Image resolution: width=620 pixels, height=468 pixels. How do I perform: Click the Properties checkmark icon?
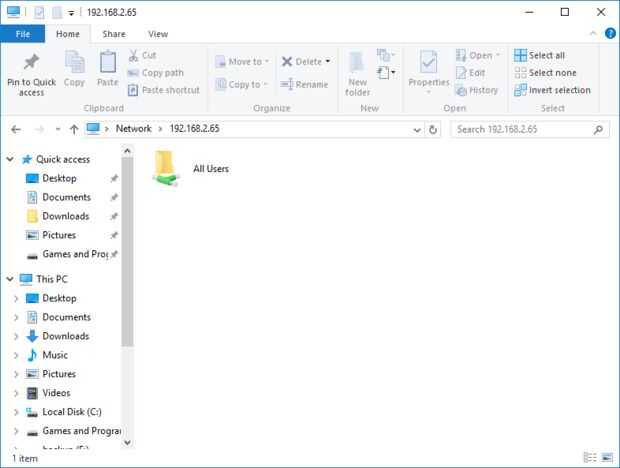[429, 62]
